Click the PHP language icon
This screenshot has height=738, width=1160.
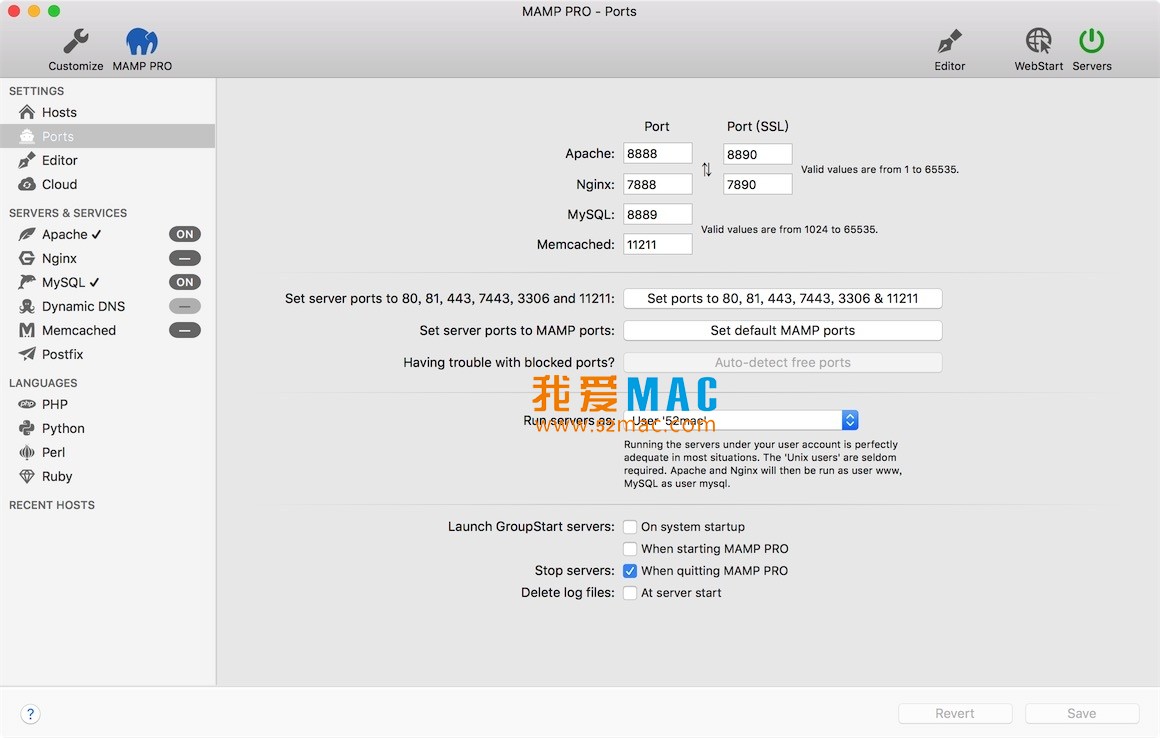pyautogui.click(x=27, y=404)
